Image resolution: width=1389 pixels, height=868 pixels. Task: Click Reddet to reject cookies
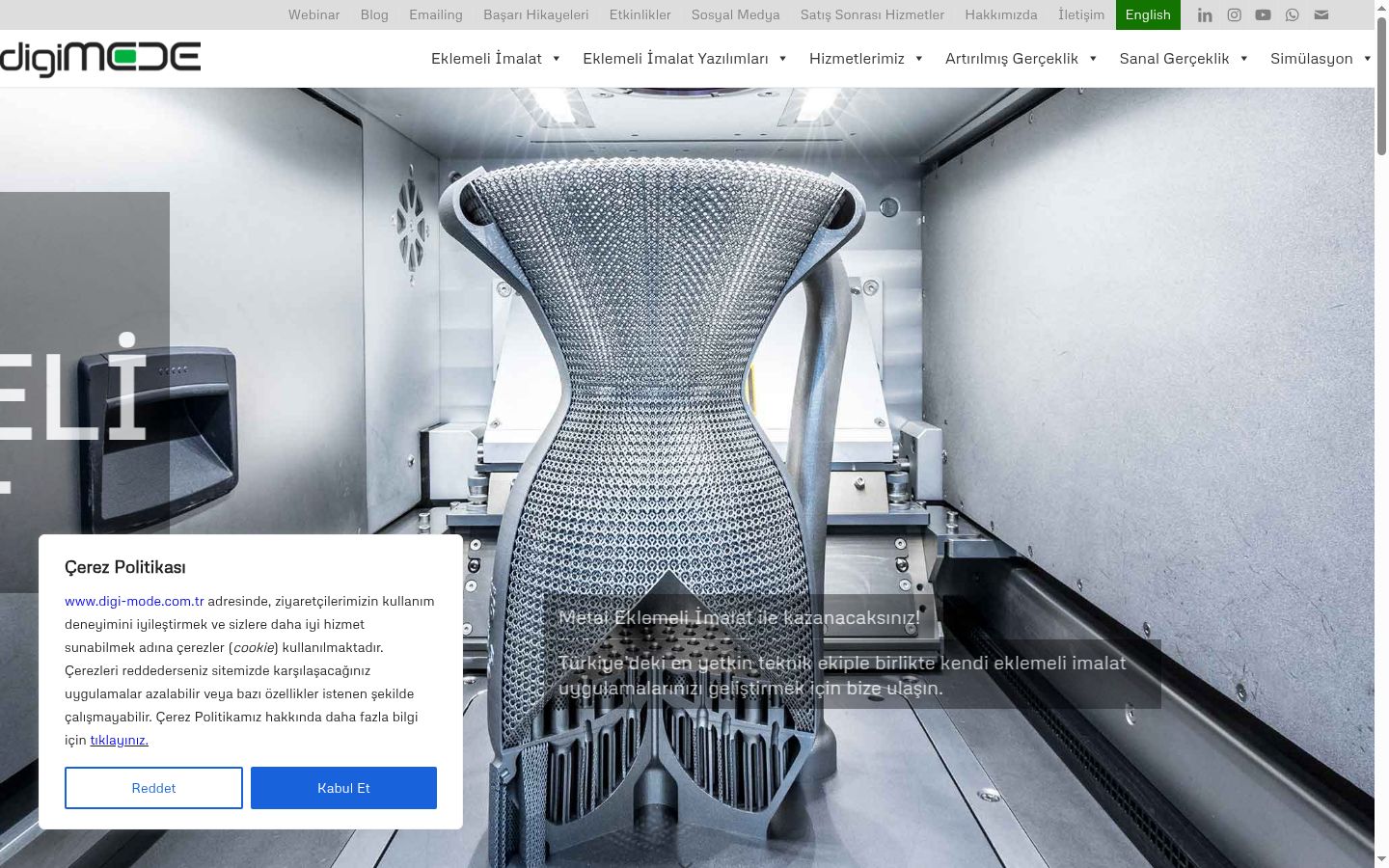pyautogui.click(x=153, y=788)
